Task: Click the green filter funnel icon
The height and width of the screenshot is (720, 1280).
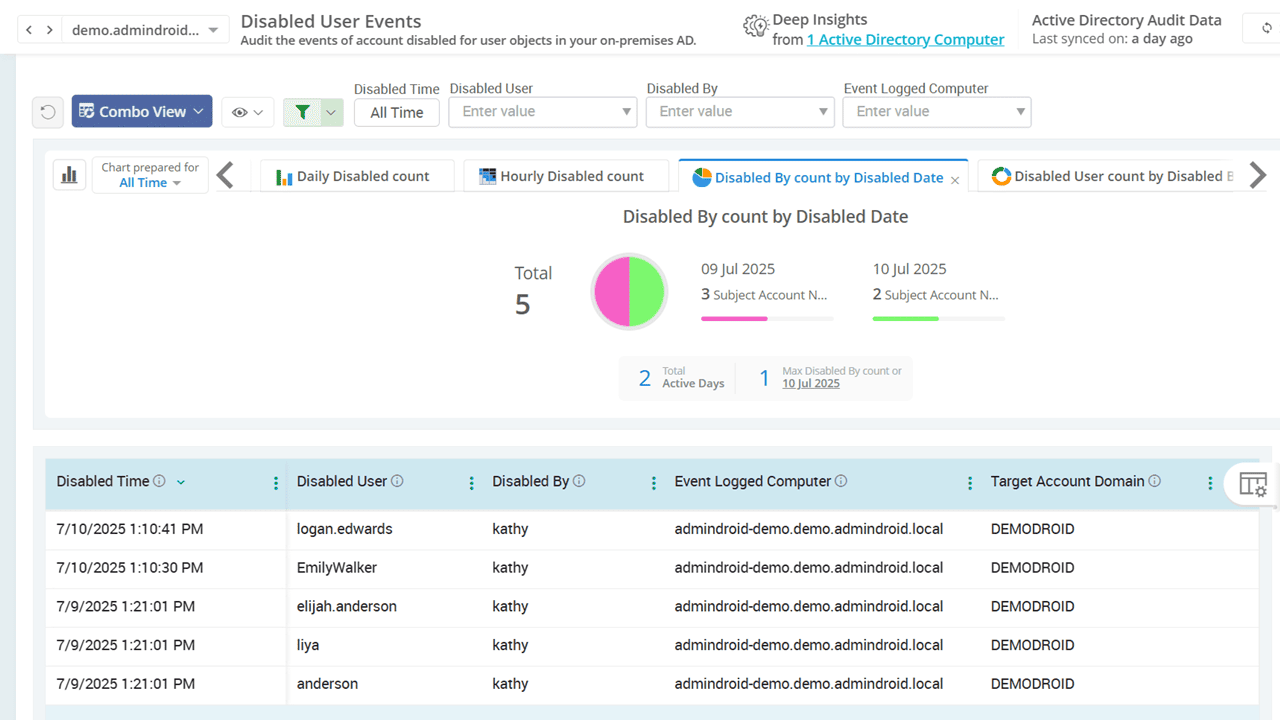Action: (x=302, y=112)
